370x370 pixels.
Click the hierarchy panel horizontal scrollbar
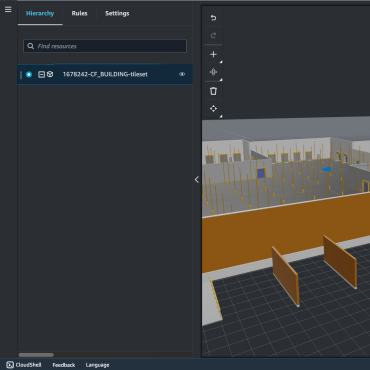(36, 355)
